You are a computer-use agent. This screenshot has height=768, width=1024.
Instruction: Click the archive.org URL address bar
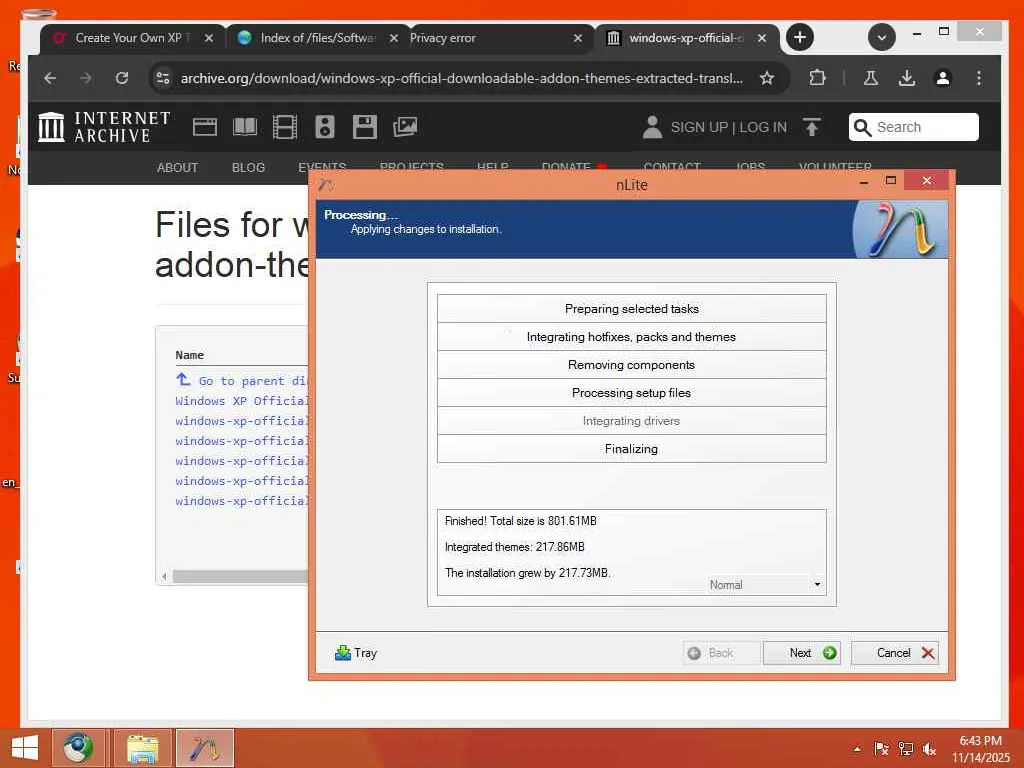pos(462,78)
